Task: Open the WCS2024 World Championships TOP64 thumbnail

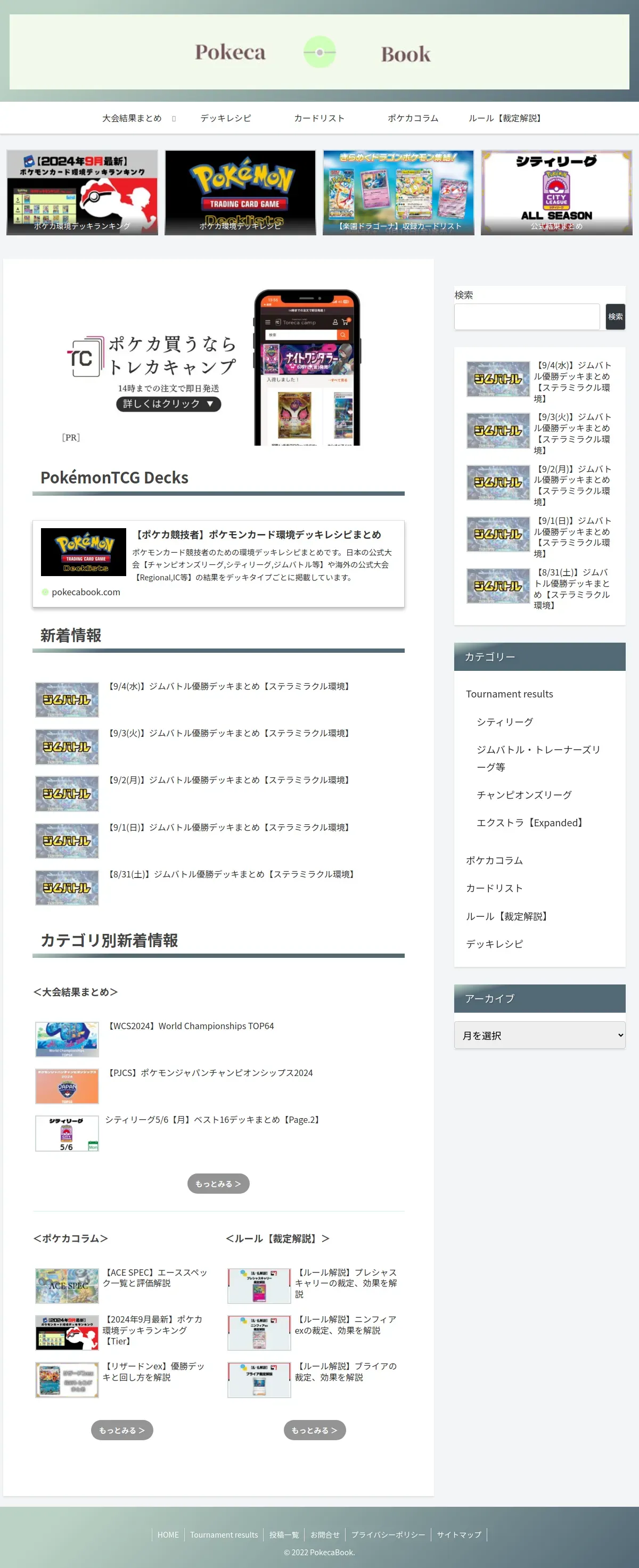Action: 67,1040
